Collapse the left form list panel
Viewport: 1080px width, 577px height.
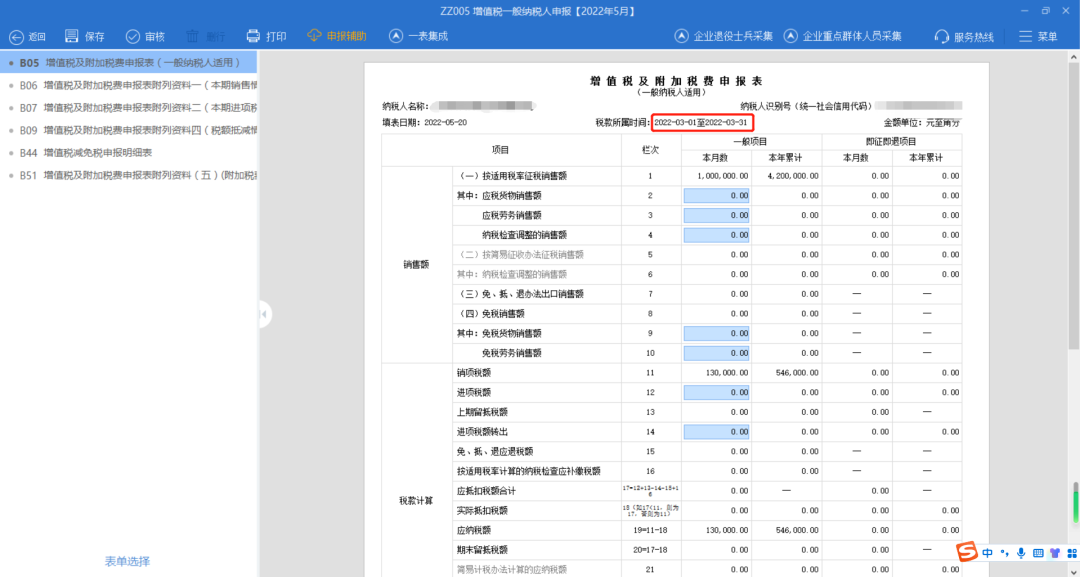pos(263,313)
